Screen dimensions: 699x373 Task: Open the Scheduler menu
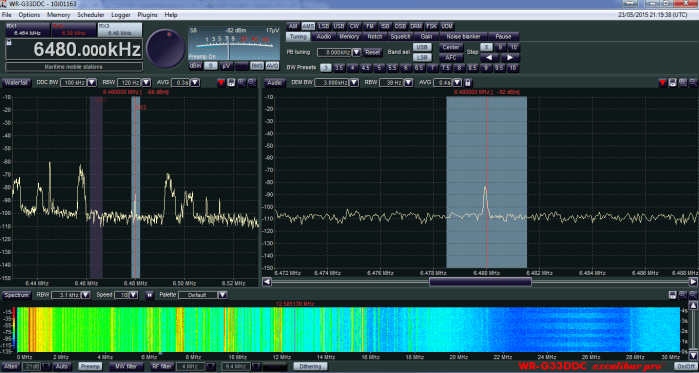click(90, 15)
